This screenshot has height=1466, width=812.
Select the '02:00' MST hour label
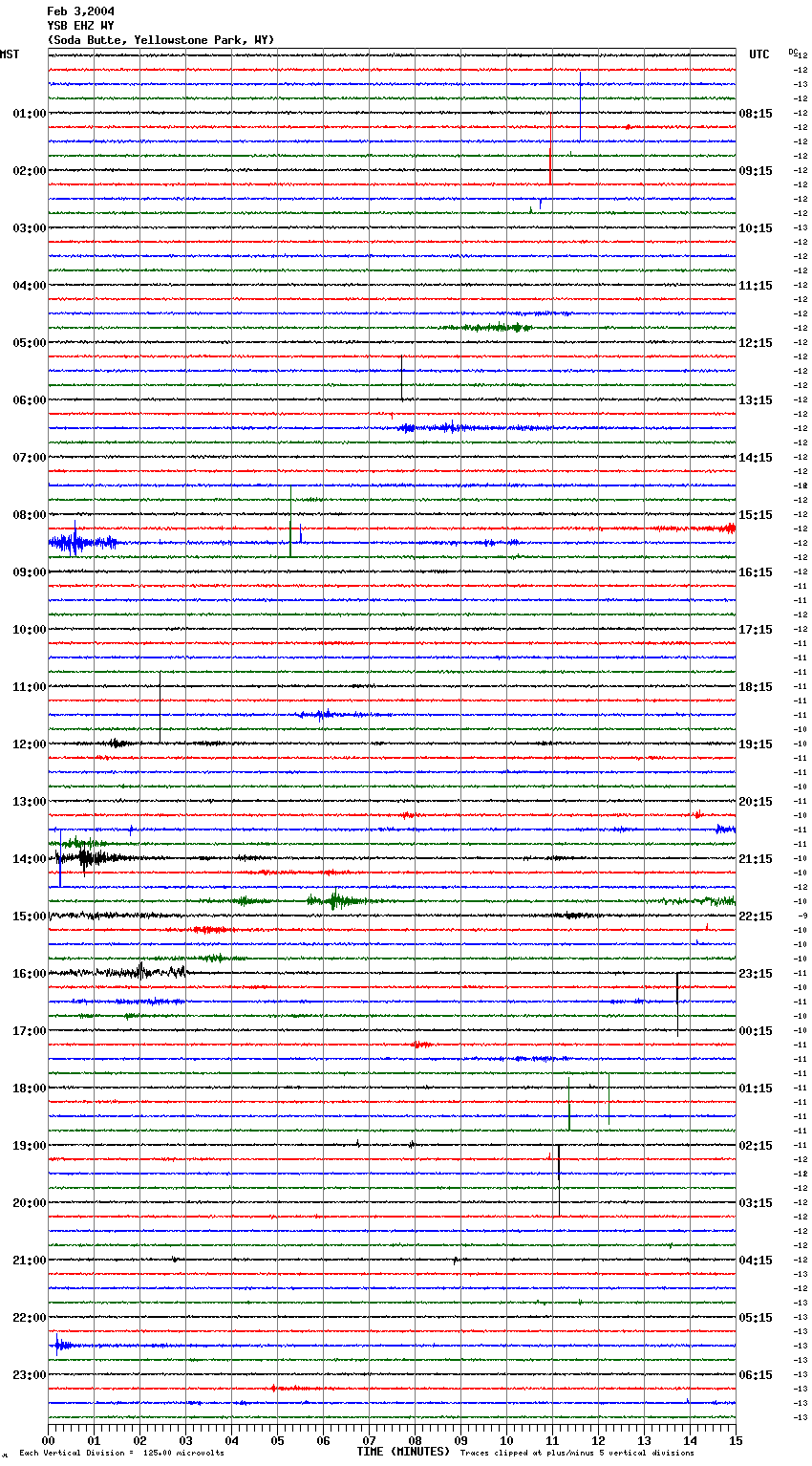coord(30,171)
